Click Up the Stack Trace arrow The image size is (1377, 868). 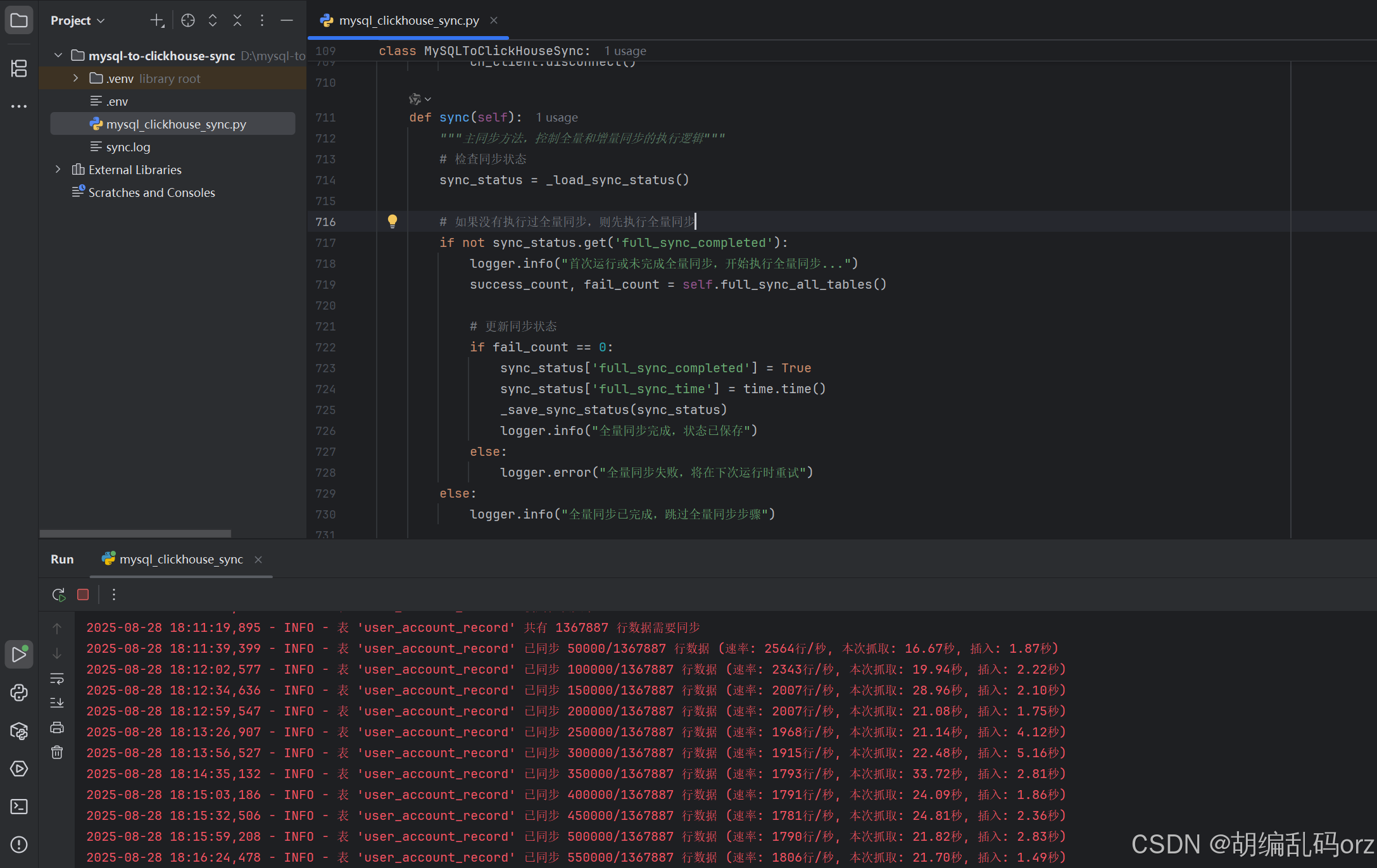tap(57, 628)
